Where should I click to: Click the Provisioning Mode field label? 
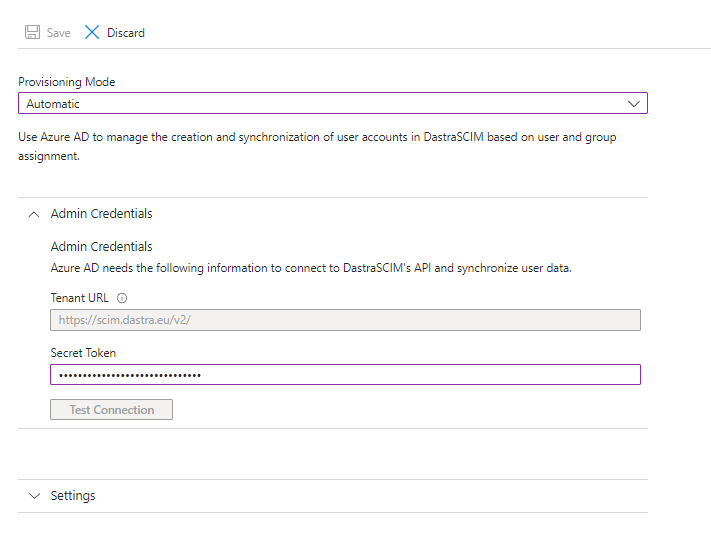click(x=67, y=82)
